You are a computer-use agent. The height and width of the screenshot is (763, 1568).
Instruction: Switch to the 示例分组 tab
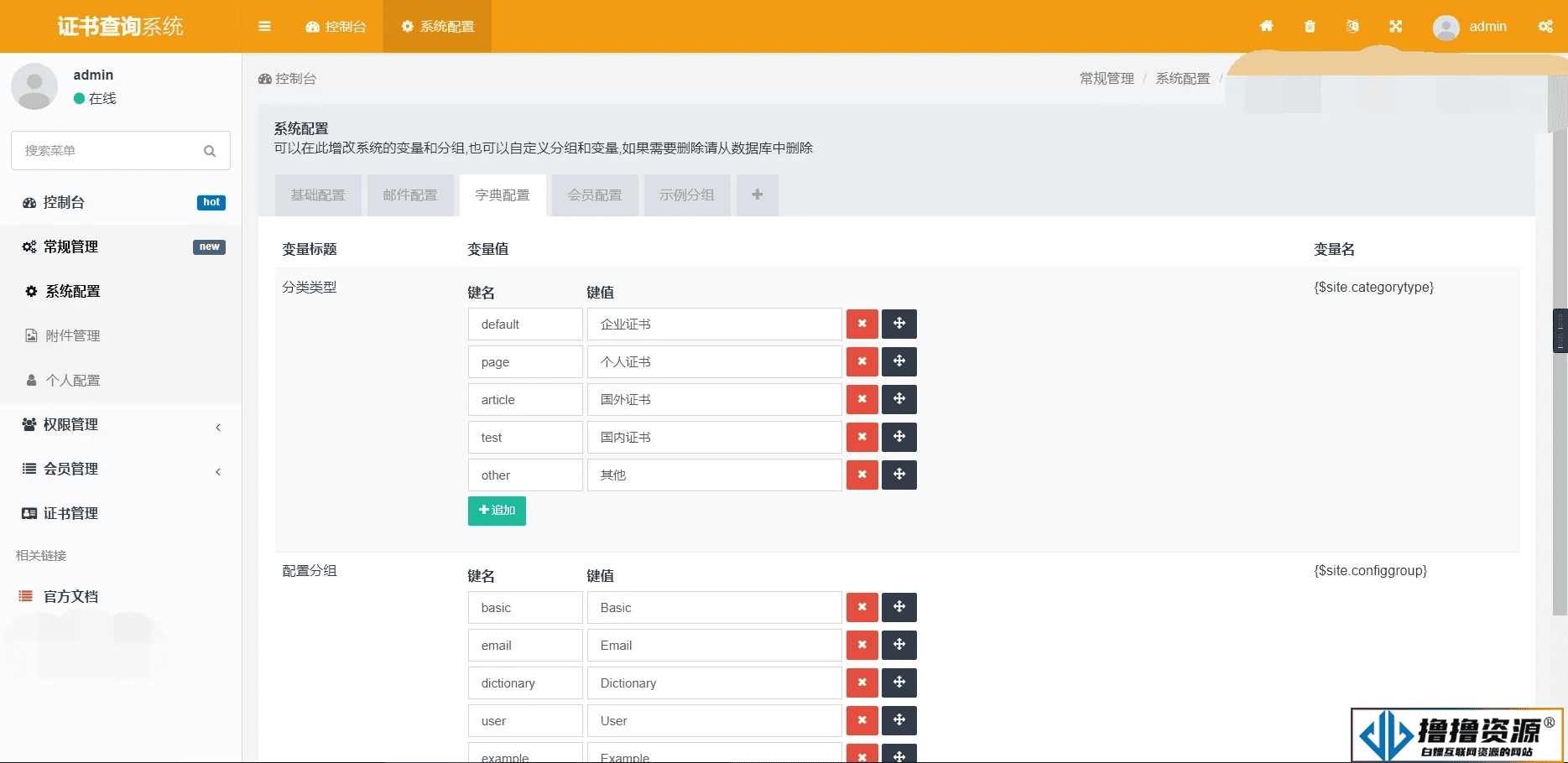(687, 195)
